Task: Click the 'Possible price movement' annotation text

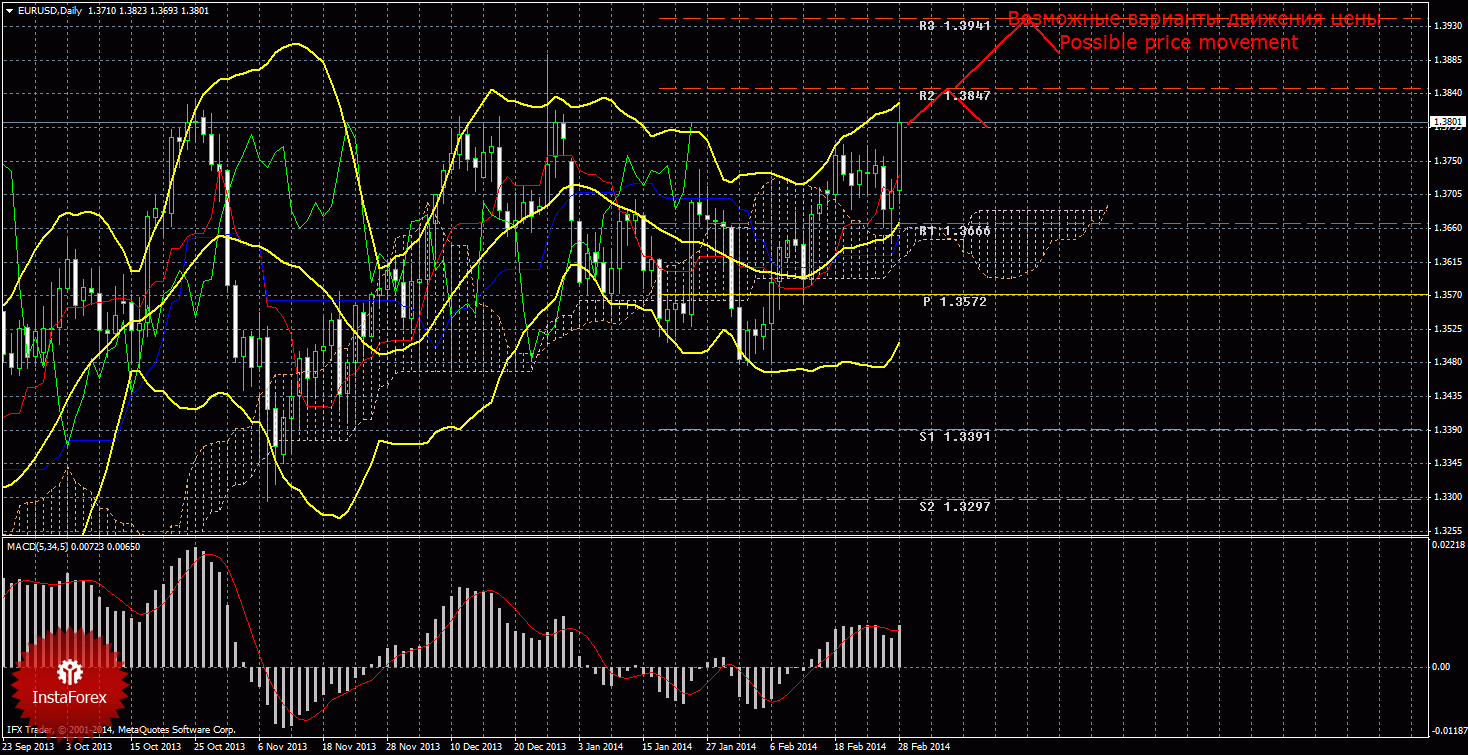Action: tap(1178, 43)
